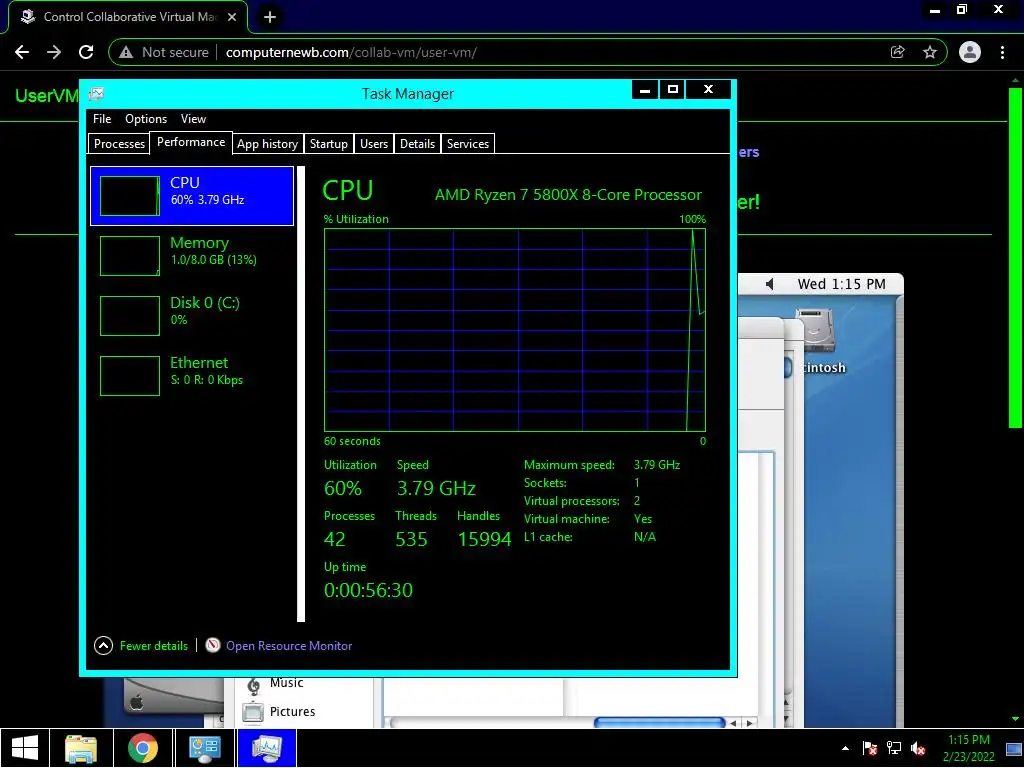Image resolution: width=1024 pixels, height=768 pixels.
Task: Show hidden tray icons arrow
Action: pos(846,748)
